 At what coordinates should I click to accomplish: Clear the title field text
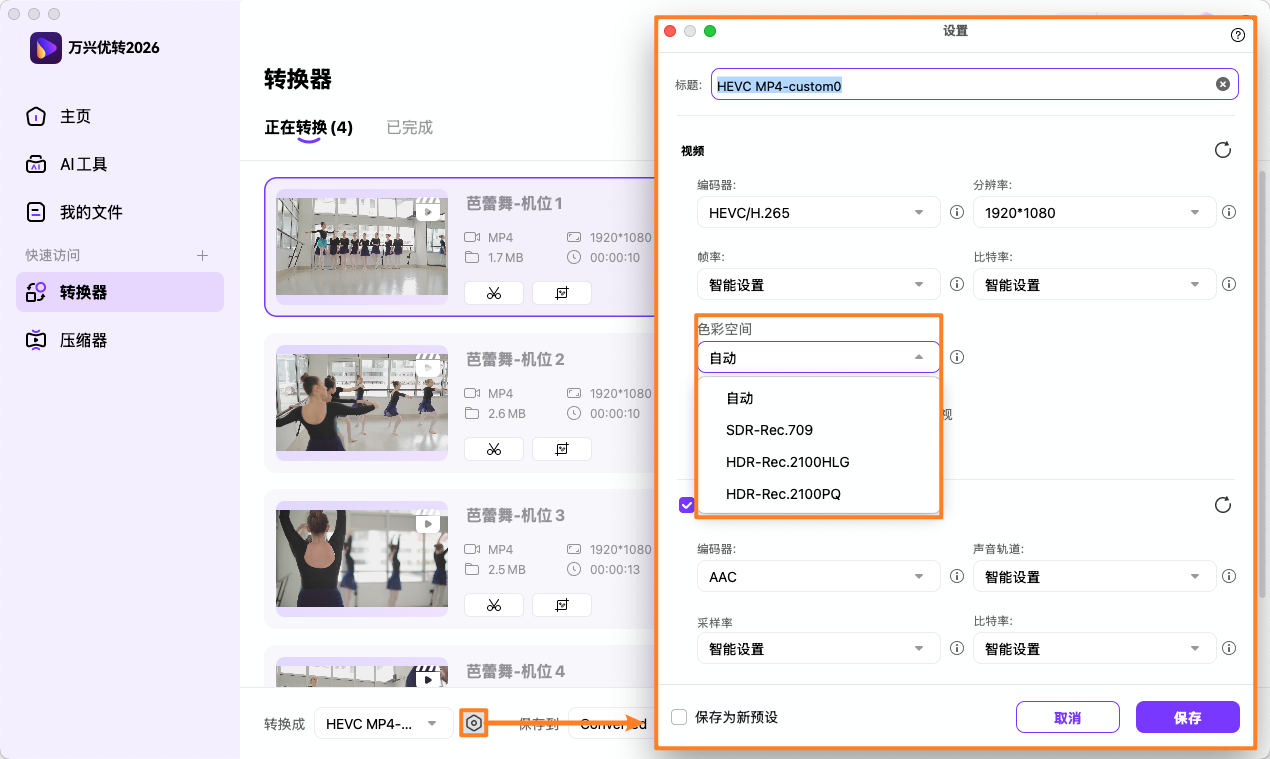click(1222, 84)
